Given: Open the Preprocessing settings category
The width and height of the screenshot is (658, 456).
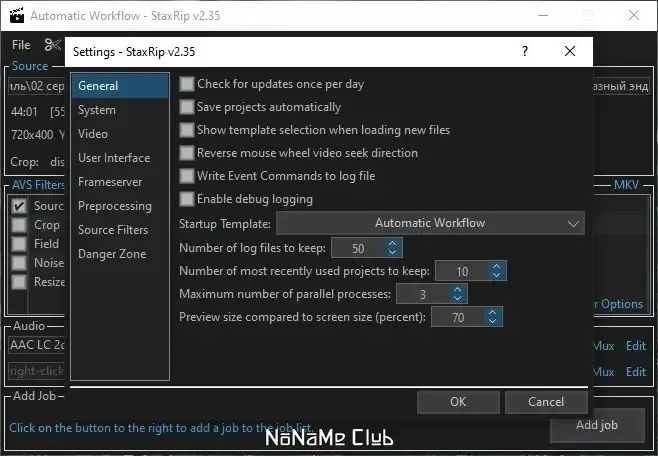Looking at the screenshot, I should [120, 206].
